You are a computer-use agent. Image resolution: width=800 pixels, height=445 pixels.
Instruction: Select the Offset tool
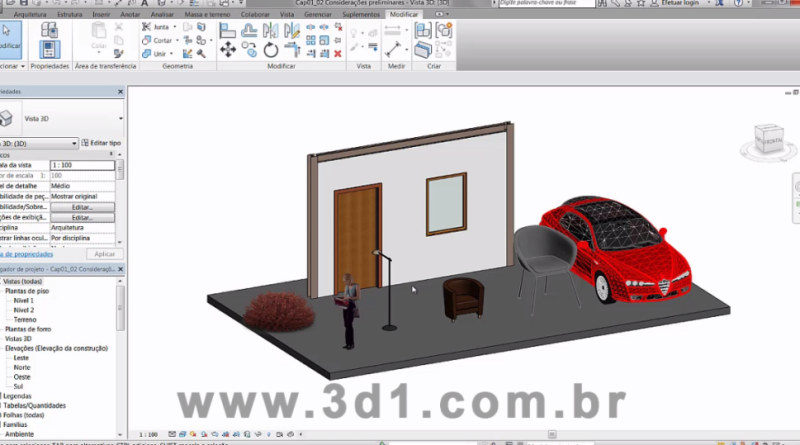click(249, 31)
